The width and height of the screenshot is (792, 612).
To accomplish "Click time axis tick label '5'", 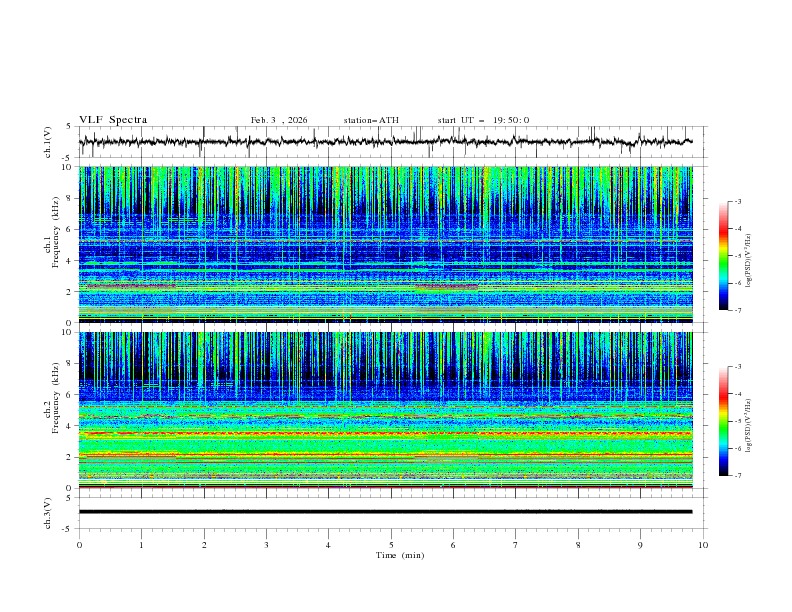I will point(391,545).
